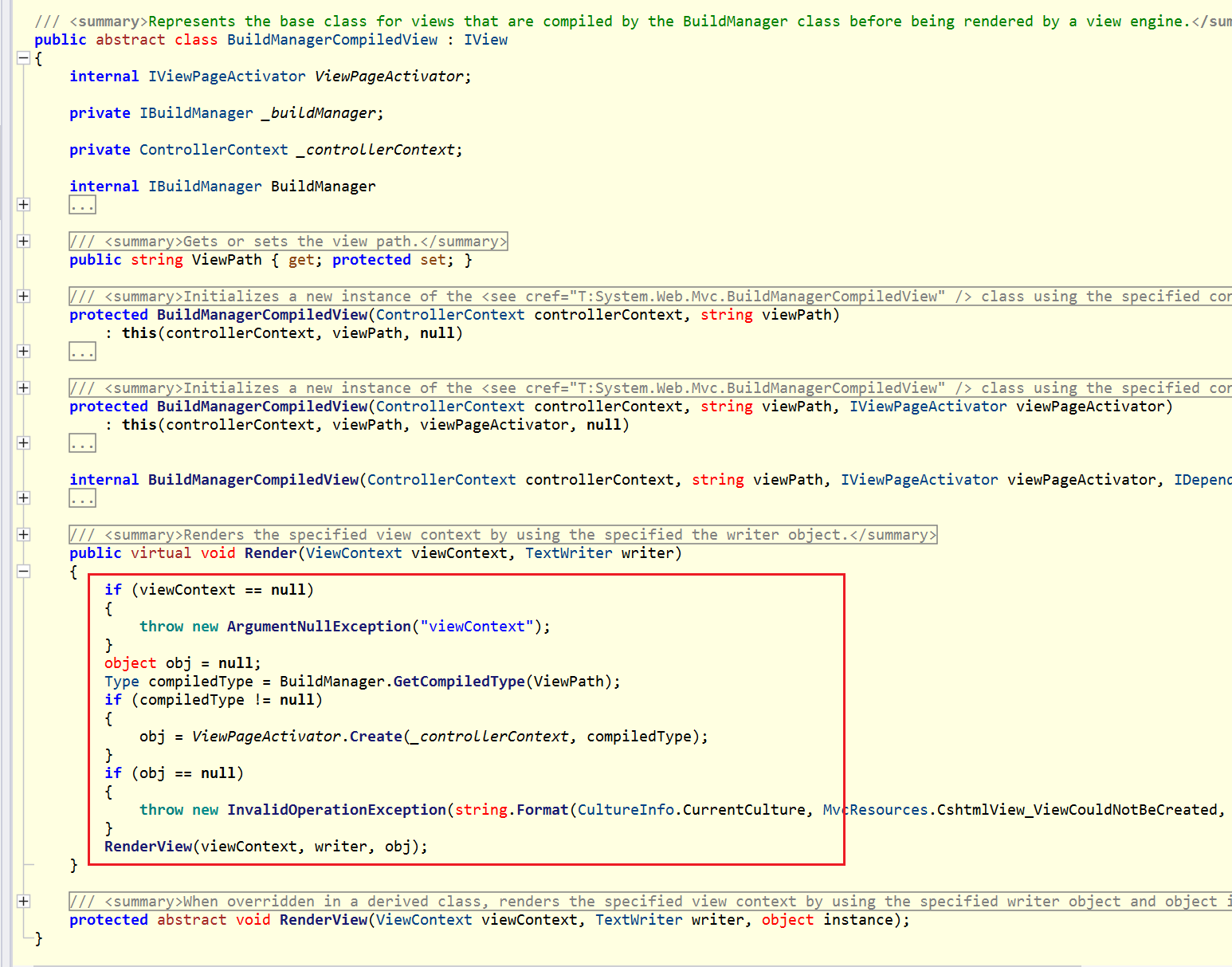Click ViewPageActivator field name in internal declaration
Image resolution: width=1232 pixels, height=967 pixels.
tap(389, 77)
